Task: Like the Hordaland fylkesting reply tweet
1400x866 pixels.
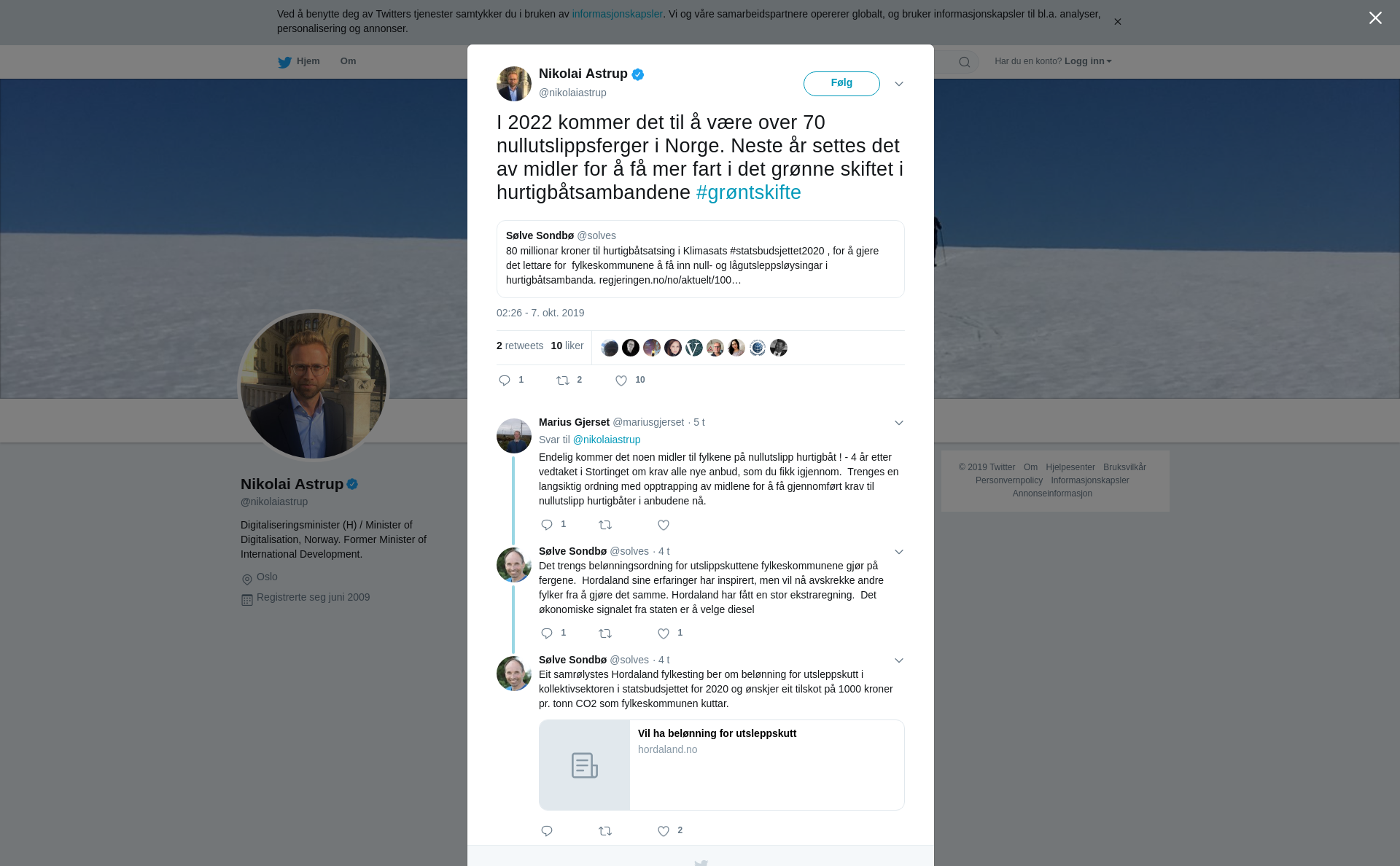Action: coord(664,831)
